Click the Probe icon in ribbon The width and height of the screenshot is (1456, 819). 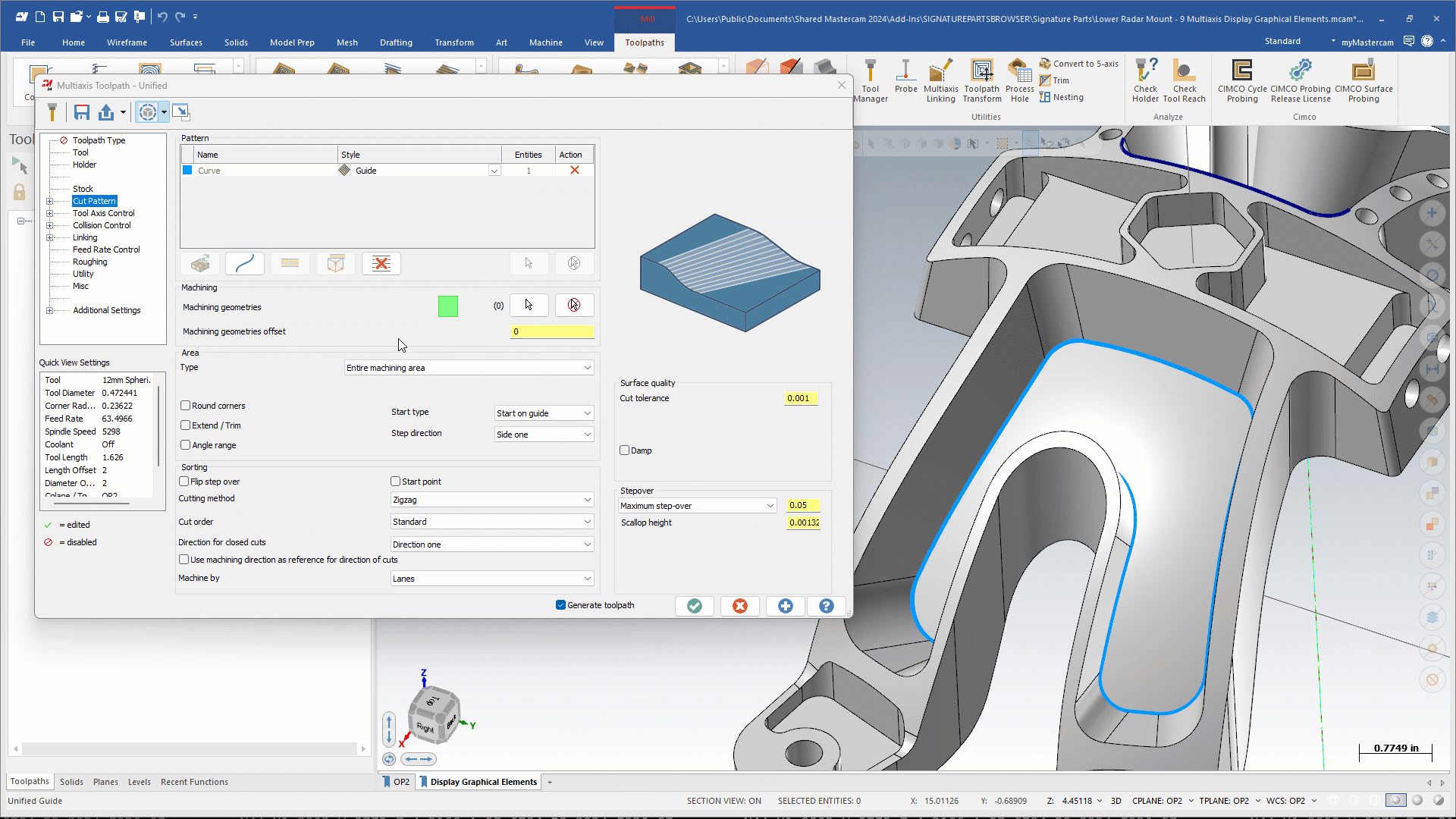click(905, 77)
